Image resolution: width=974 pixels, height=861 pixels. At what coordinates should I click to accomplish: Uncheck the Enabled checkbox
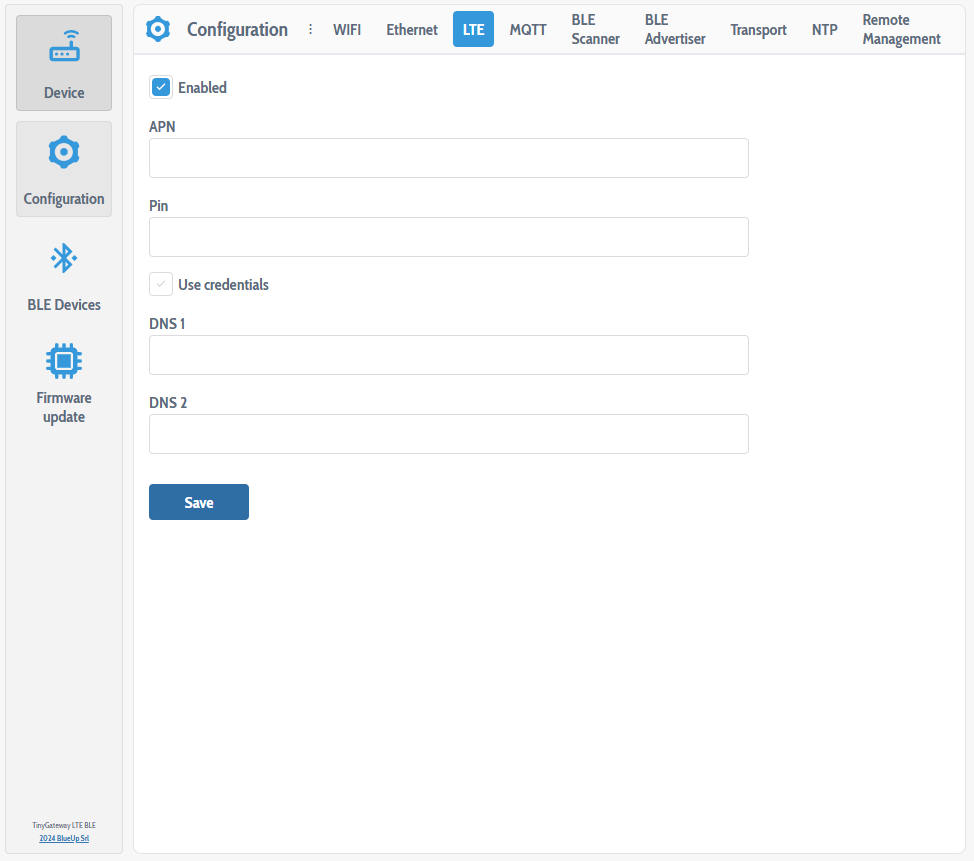161,87
